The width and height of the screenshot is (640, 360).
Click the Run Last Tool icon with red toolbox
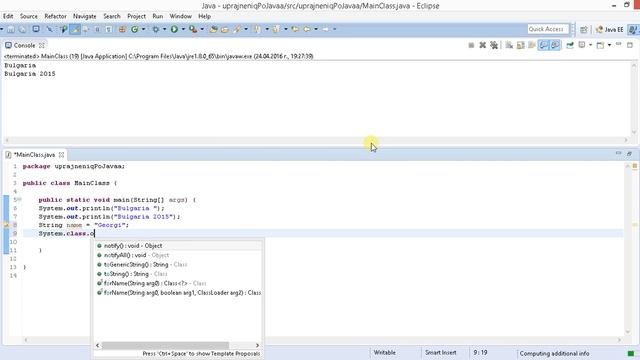tap(193, 29)
